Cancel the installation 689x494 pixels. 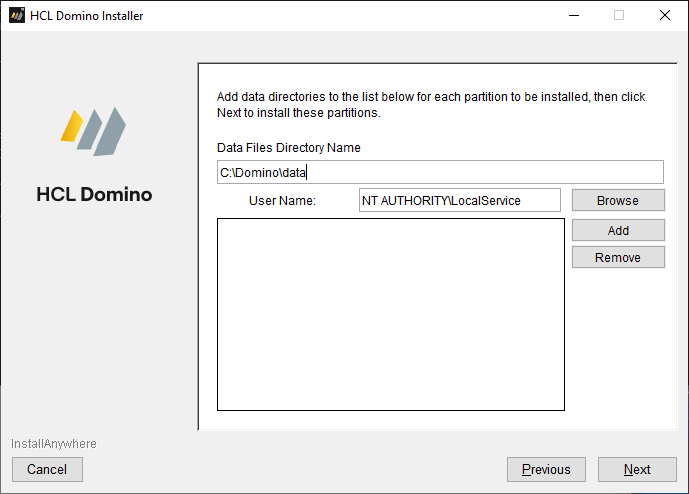pos(47,469)
